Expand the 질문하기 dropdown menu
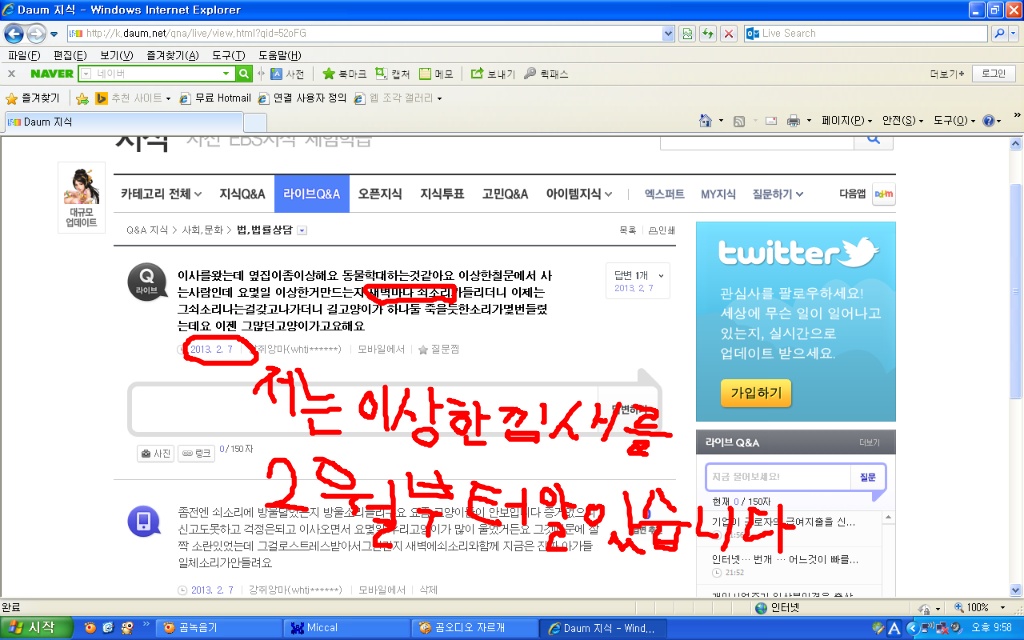 (777, 194)
